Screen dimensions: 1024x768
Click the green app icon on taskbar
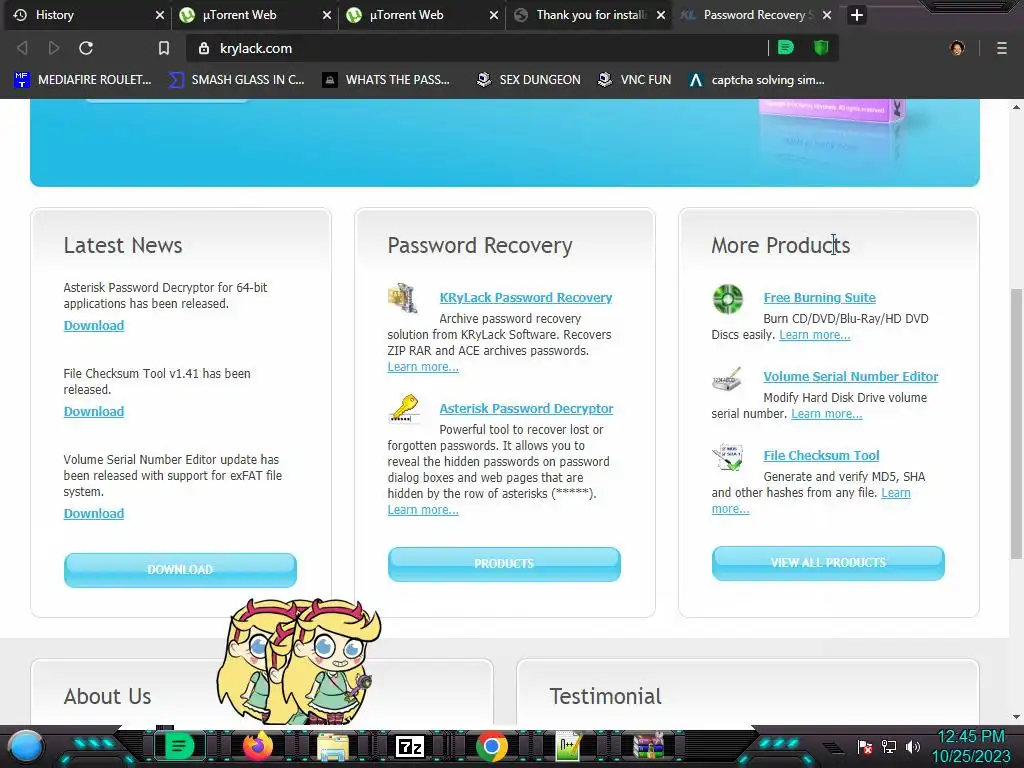coord(179,746)
